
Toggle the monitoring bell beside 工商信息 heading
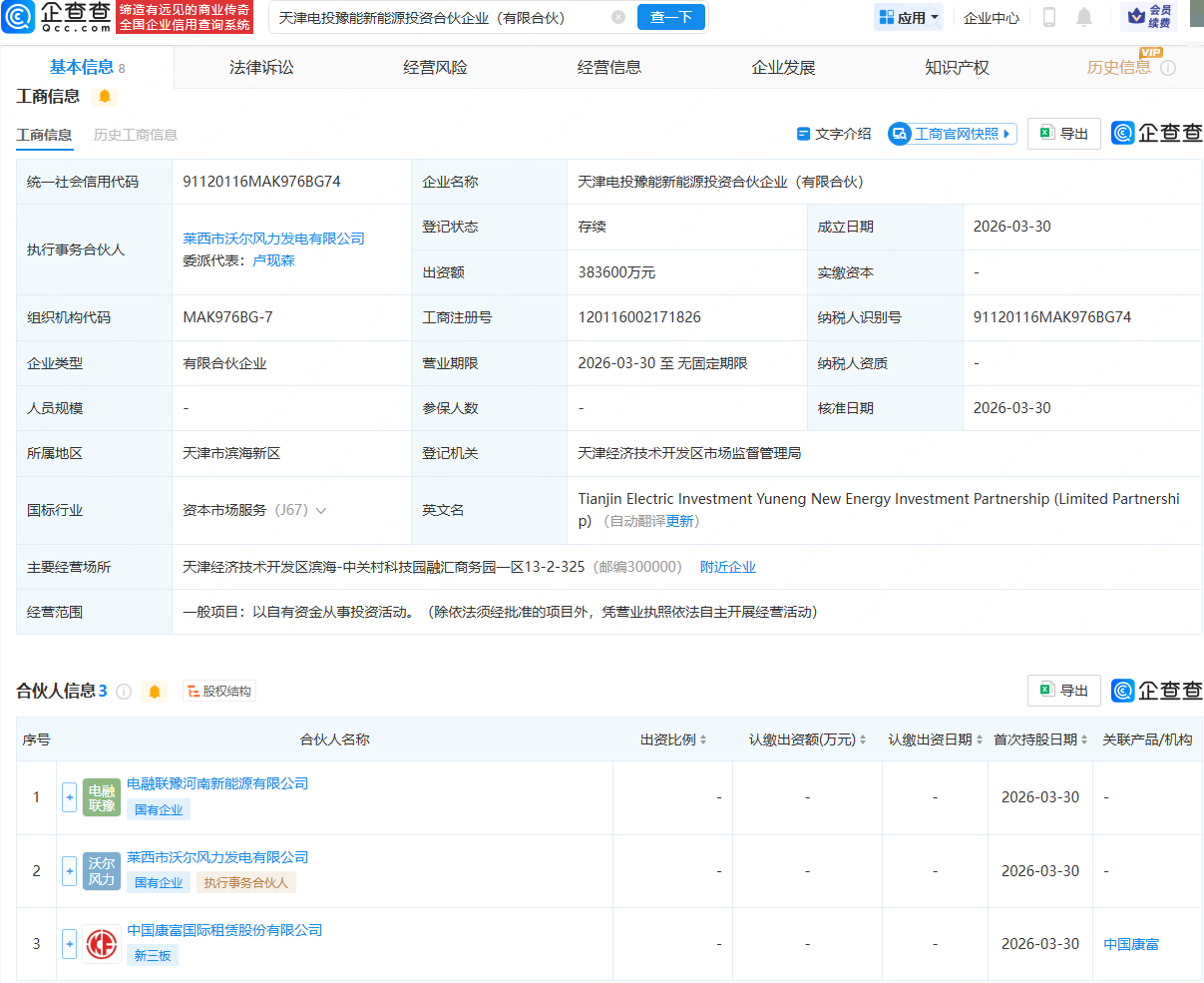tap(105, 97)
